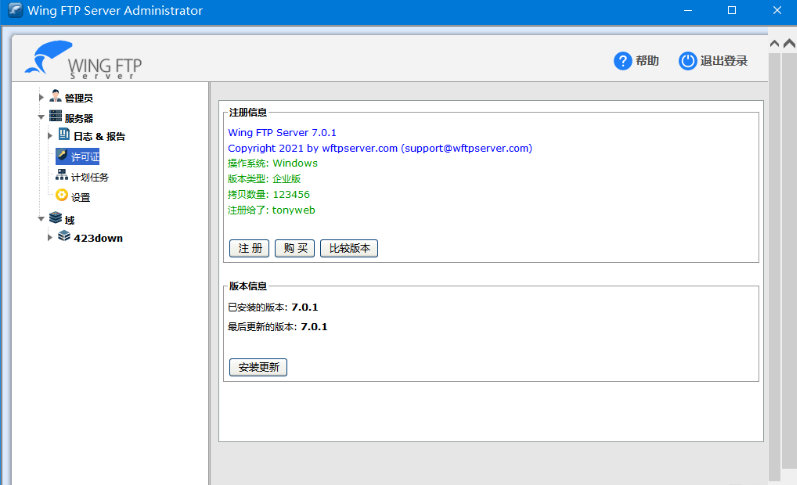Click the 423down domain icon
Image resolution: width=797 pixels, height=485 pixels.
pos(64,236)
